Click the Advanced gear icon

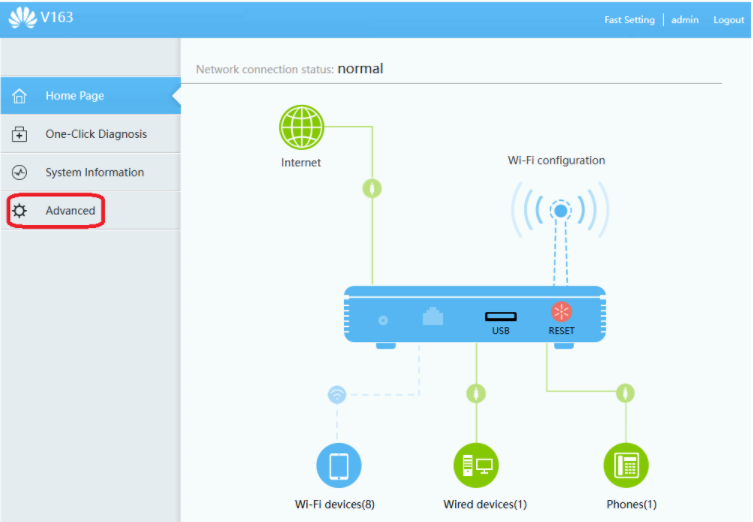(x=19, y=211)
